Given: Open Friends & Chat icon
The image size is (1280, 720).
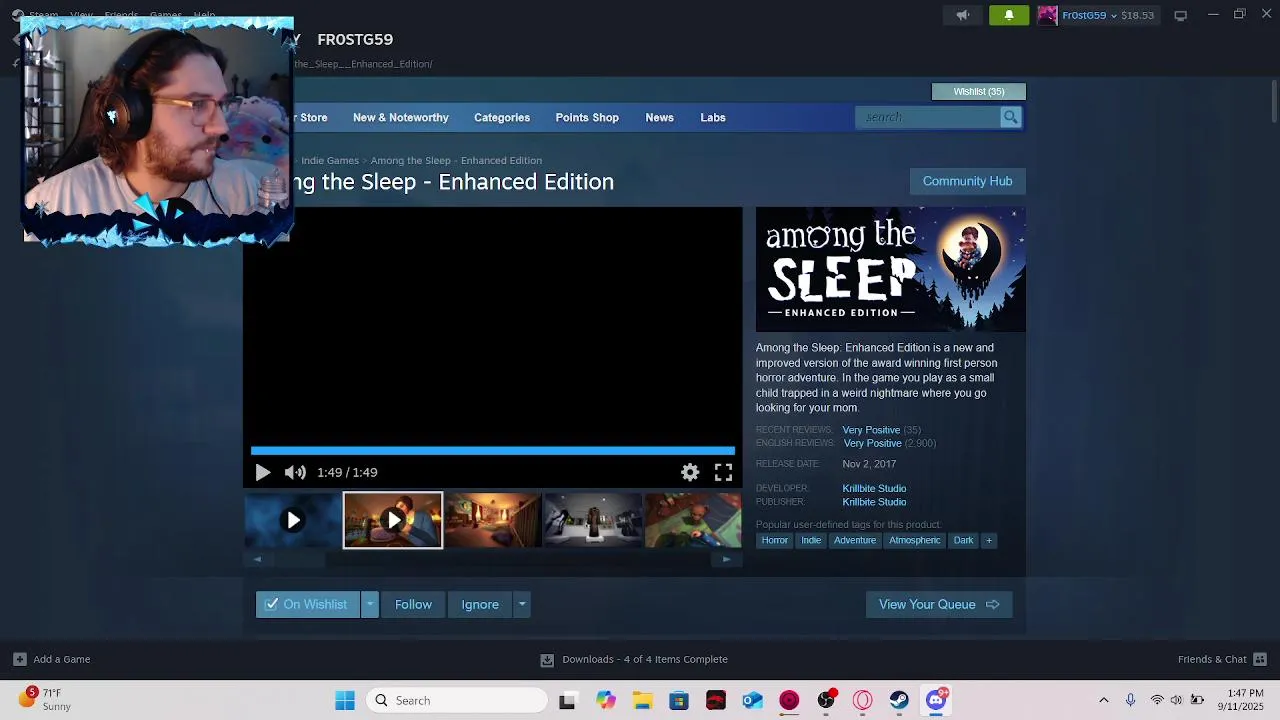Looking at the screenshot, I should (1260, 659).
